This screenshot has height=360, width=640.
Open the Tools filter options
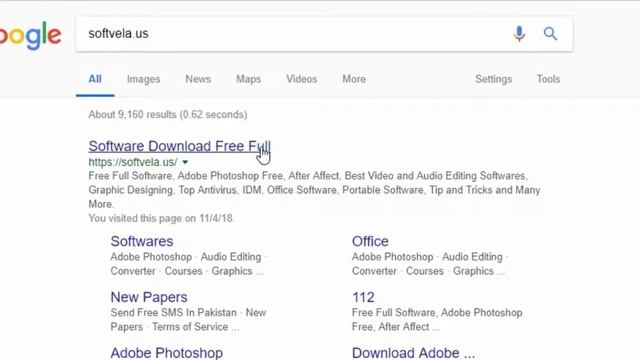point(548,79)
